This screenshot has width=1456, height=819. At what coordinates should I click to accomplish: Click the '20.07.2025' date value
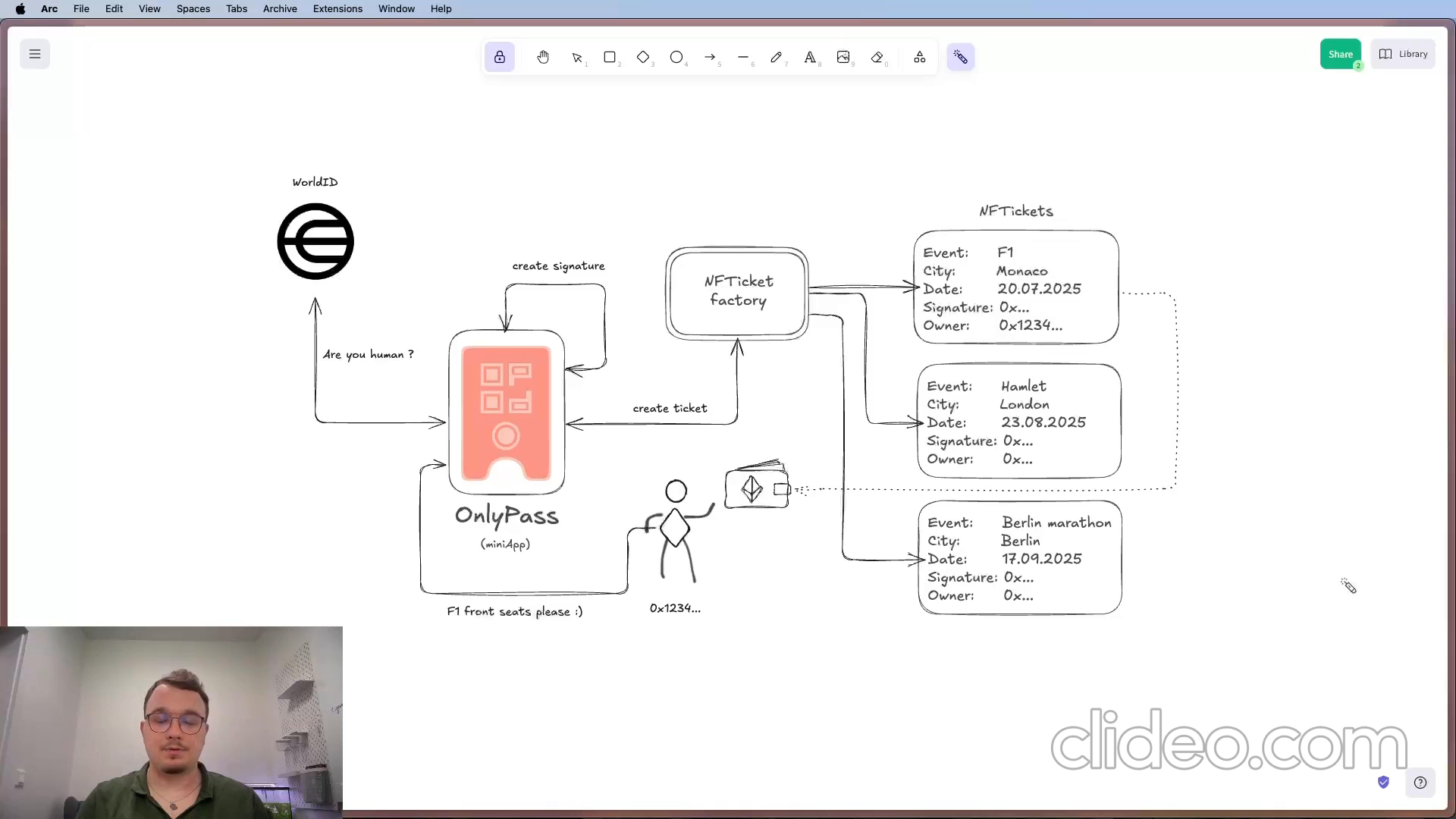pos(1039,289)
